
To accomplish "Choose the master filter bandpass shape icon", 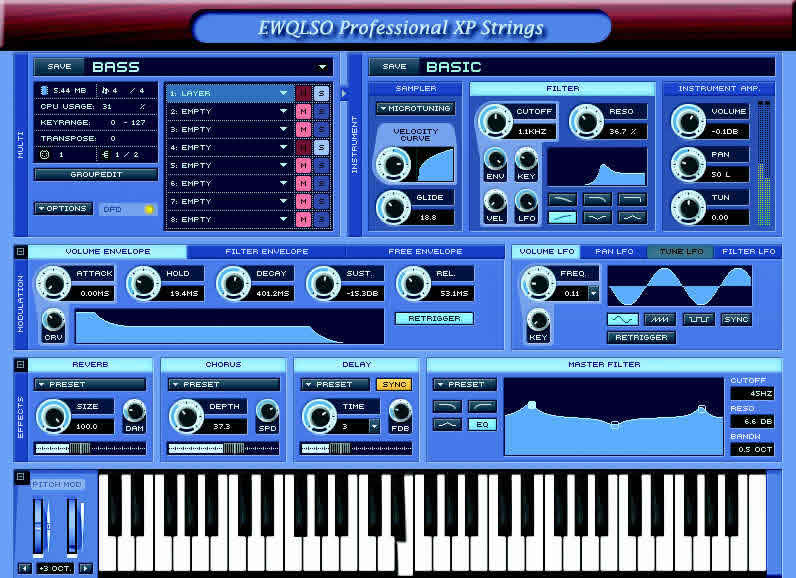I will pos(447,424).
